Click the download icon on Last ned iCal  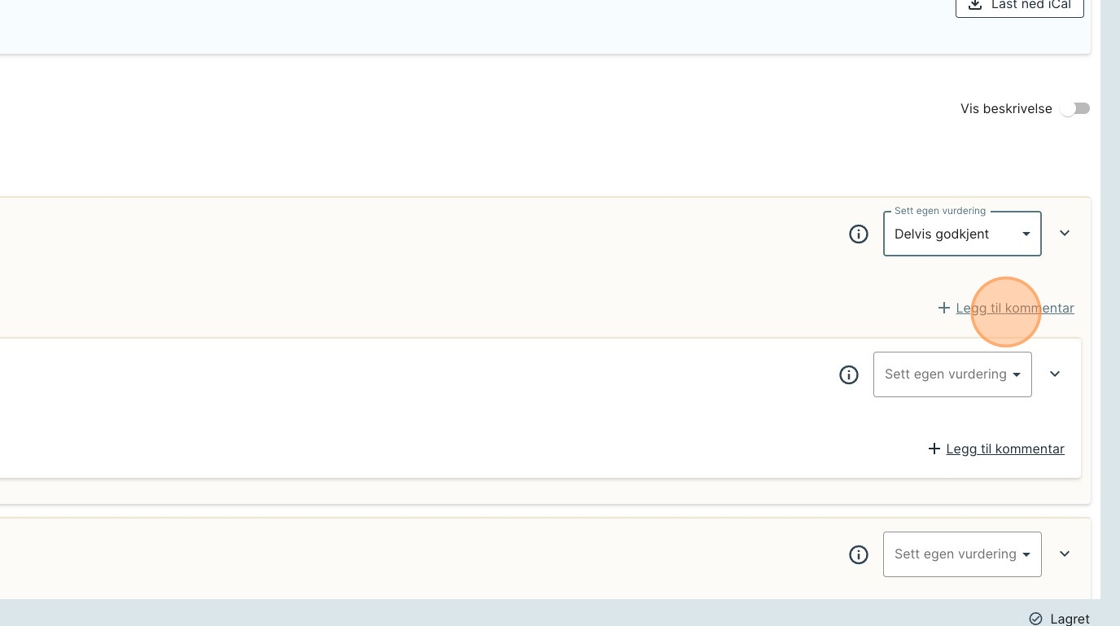975,5
